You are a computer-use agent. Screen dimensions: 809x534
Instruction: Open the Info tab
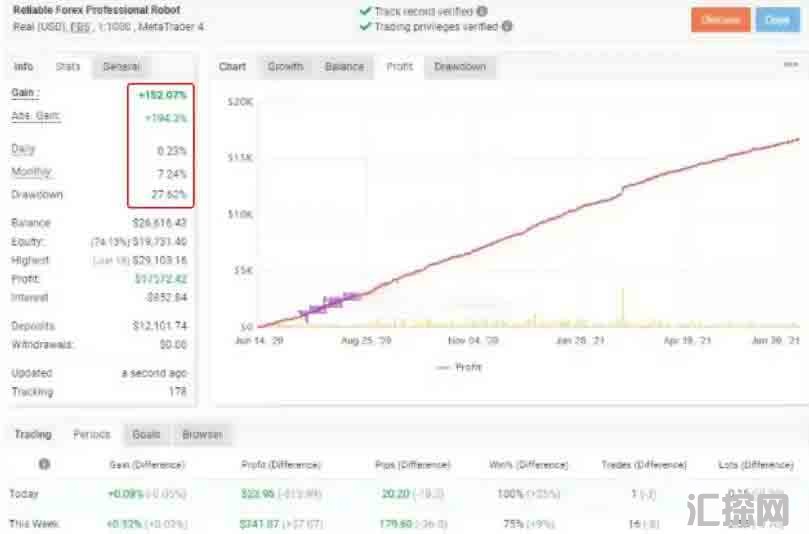23,67
